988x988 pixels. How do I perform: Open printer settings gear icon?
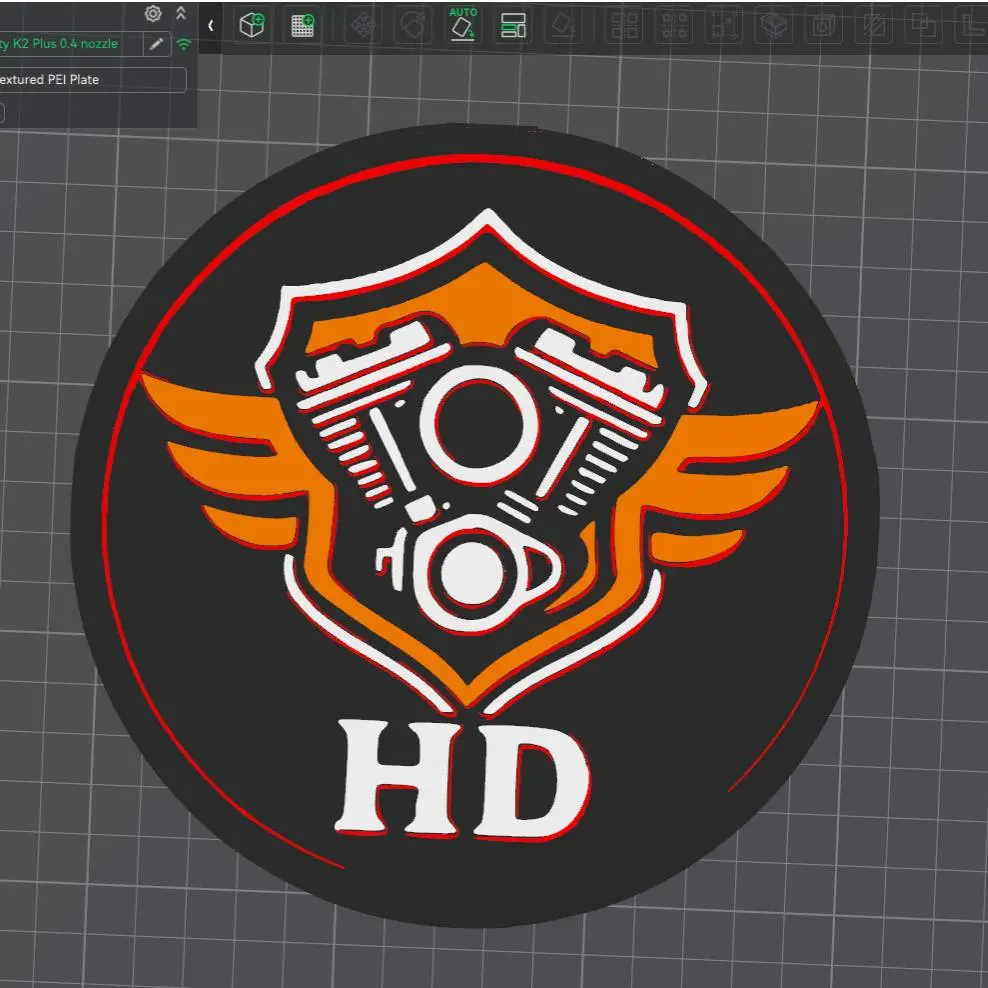152,13
